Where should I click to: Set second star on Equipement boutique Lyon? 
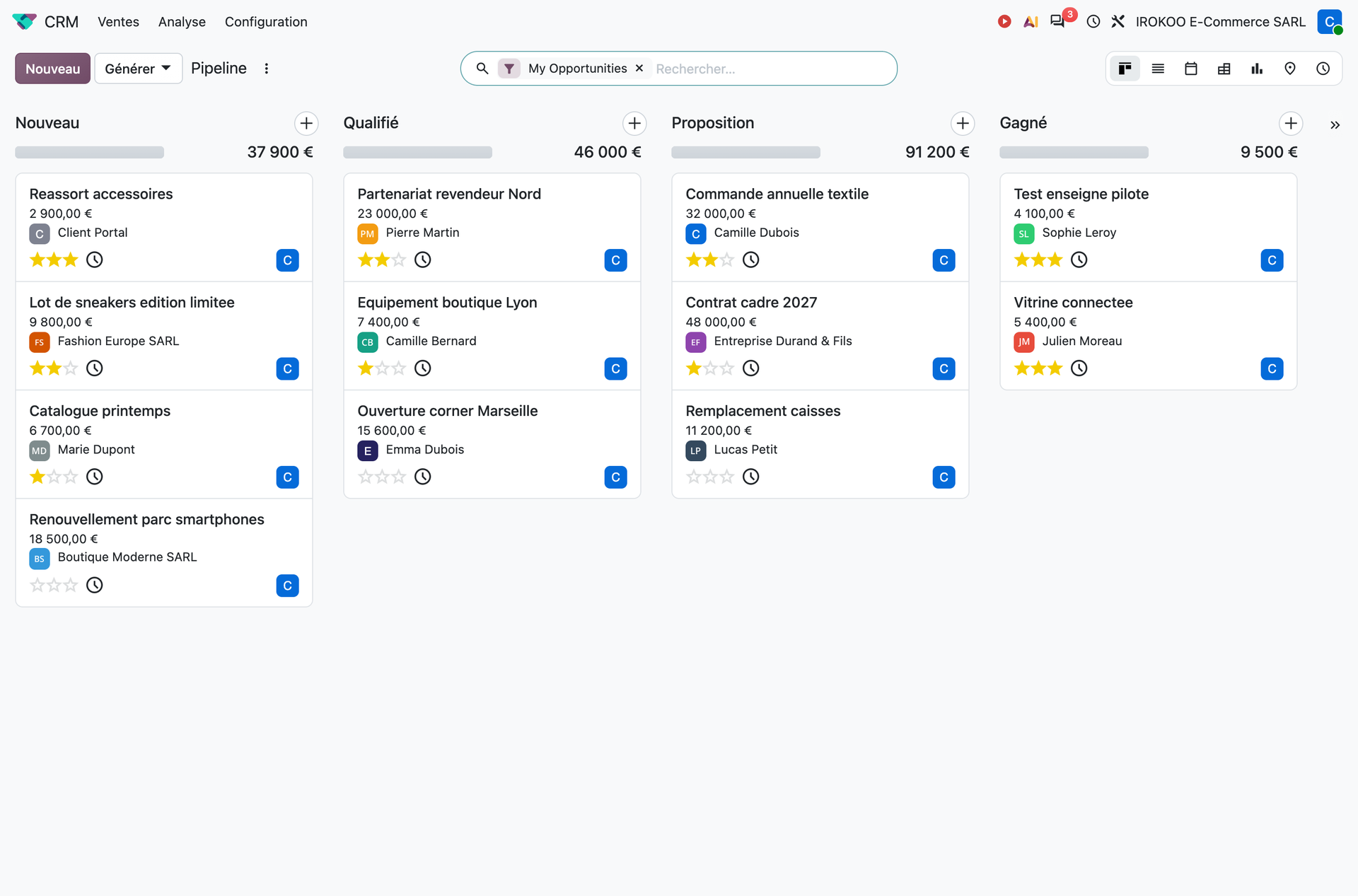point(383,368)
